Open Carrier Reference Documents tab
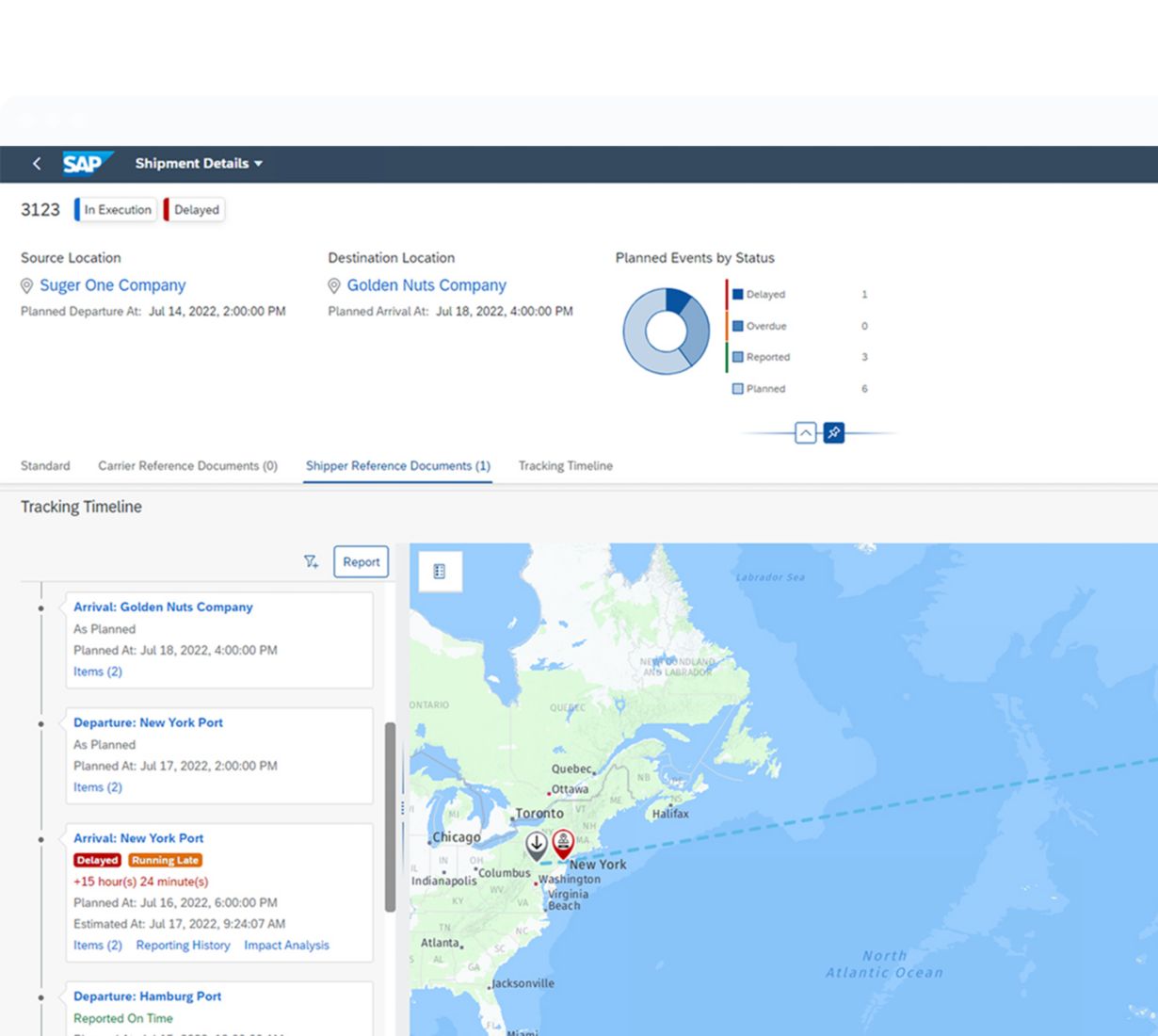The height and width of the screenshot is (1036, 1158). [x=187, y=466]
